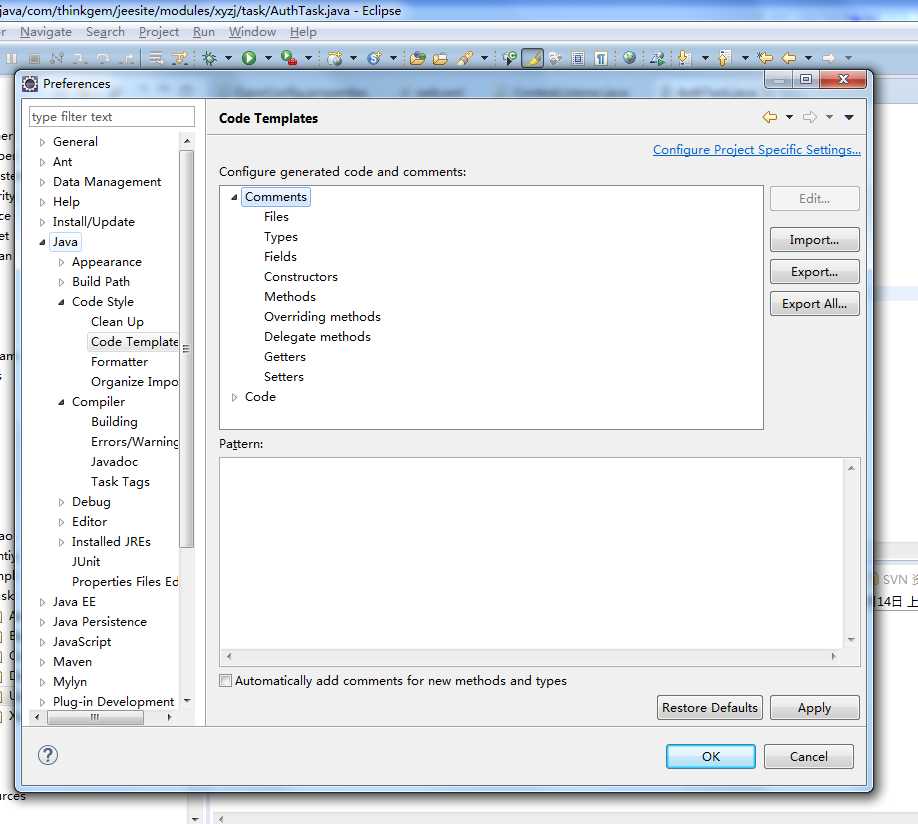Click the Back navigation arrow in main toolbar
This screenshot has width=918, height=824.
pos(789,57)
